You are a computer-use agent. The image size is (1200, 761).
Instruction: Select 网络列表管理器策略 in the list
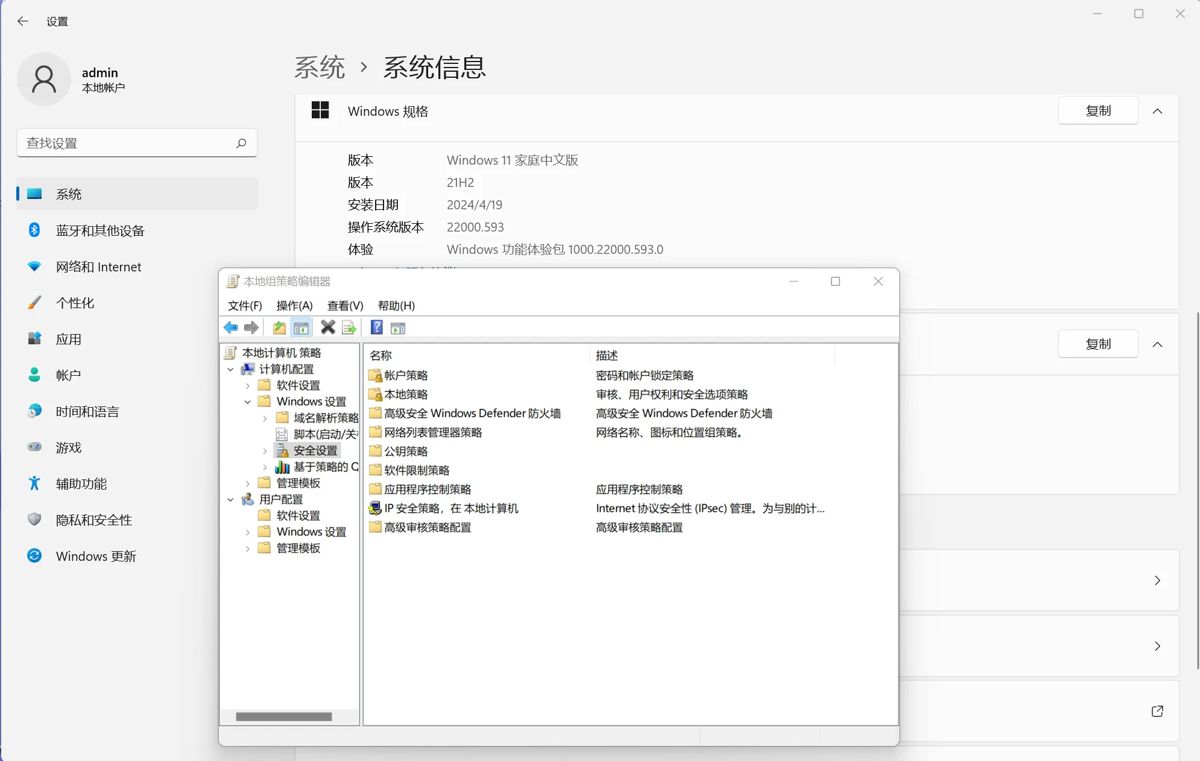click(x=433, y=432)
